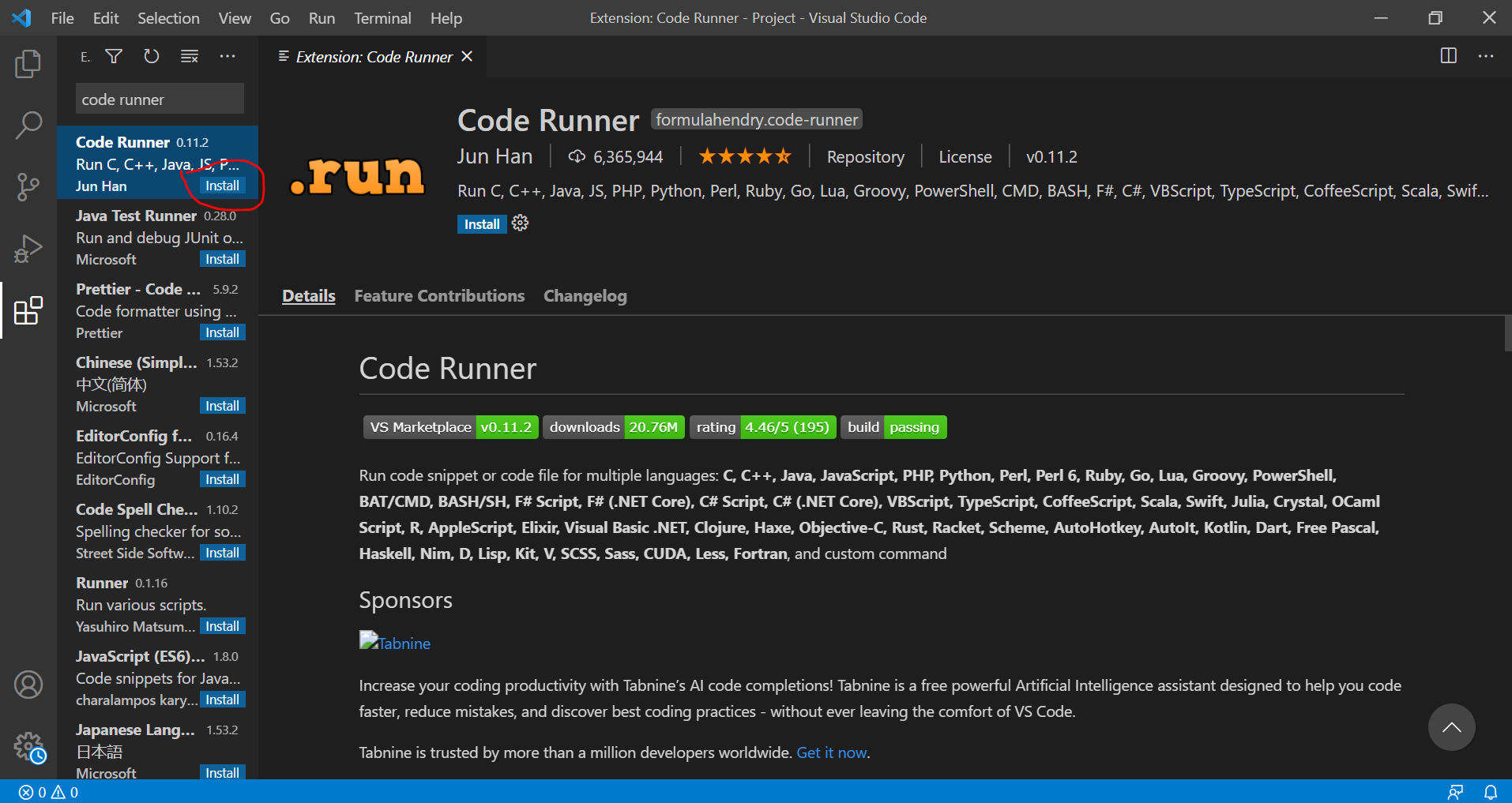The image size is (1512, 803).
Task: Open the notifications bell in status bar
Action: (1491, 792)
